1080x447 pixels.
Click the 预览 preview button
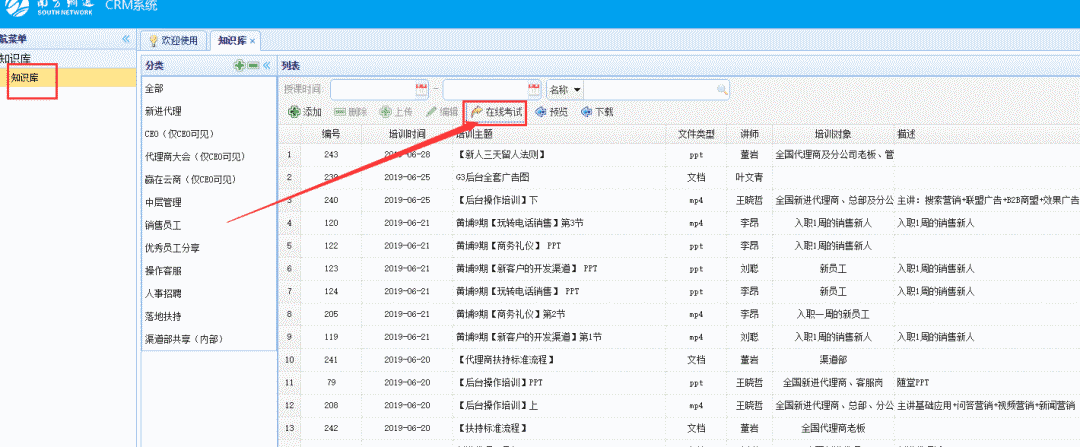click(551, 112)
